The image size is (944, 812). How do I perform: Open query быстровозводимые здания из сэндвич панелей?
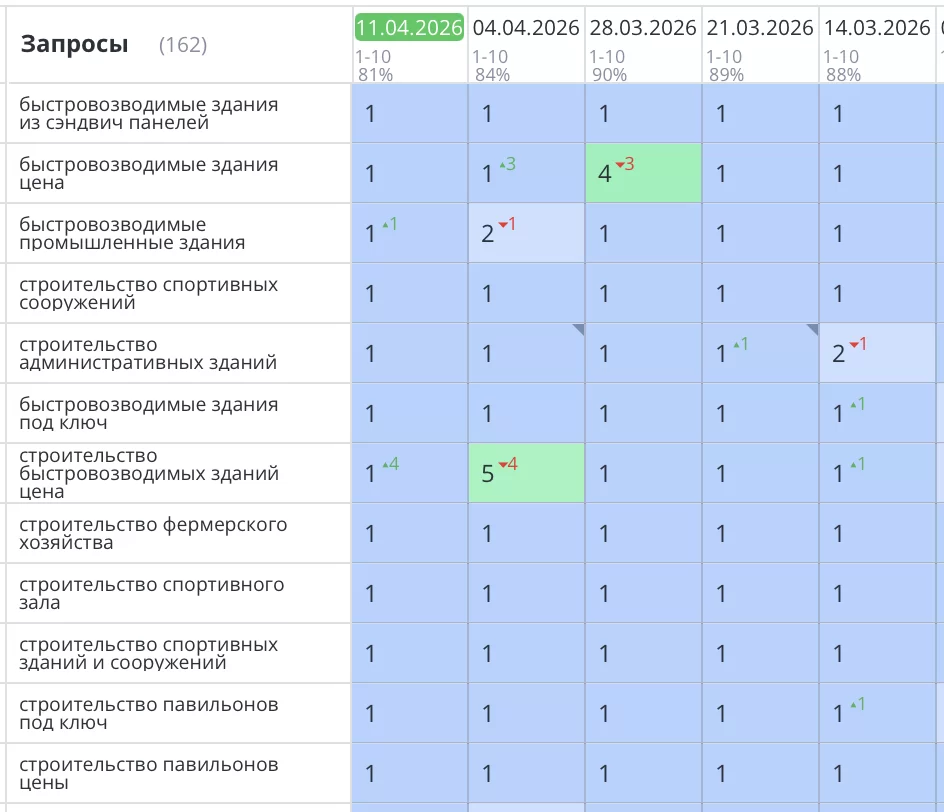148,114
